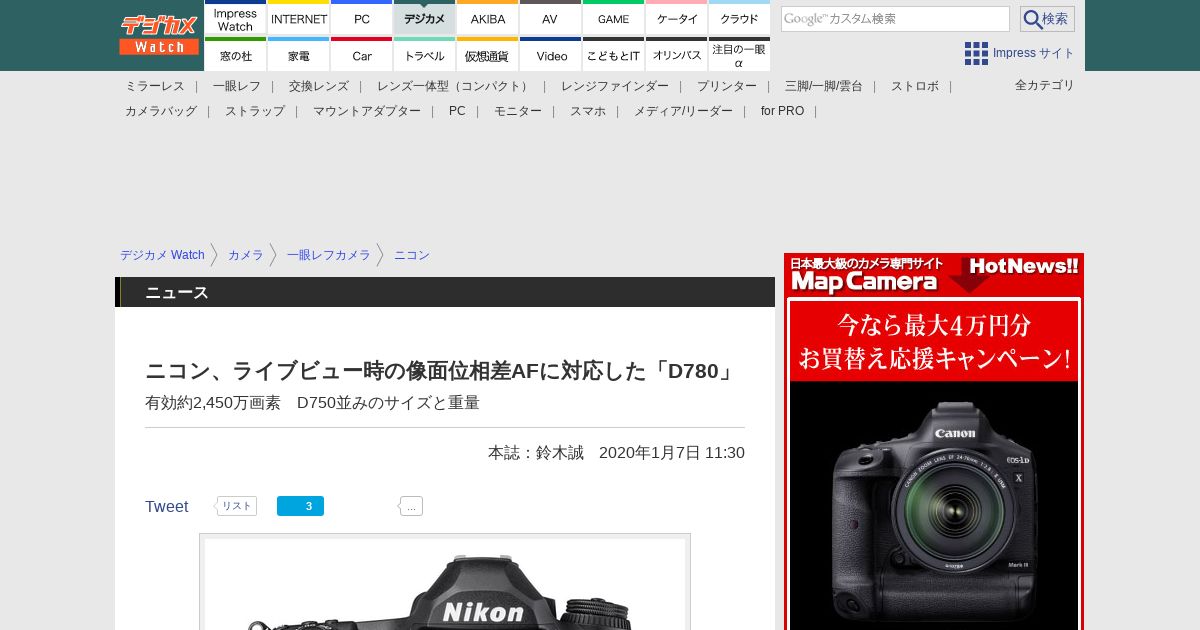1200x630 pixels.
Task: Click デジカメ Watch breadcrumb
Action: click(162, 255)
